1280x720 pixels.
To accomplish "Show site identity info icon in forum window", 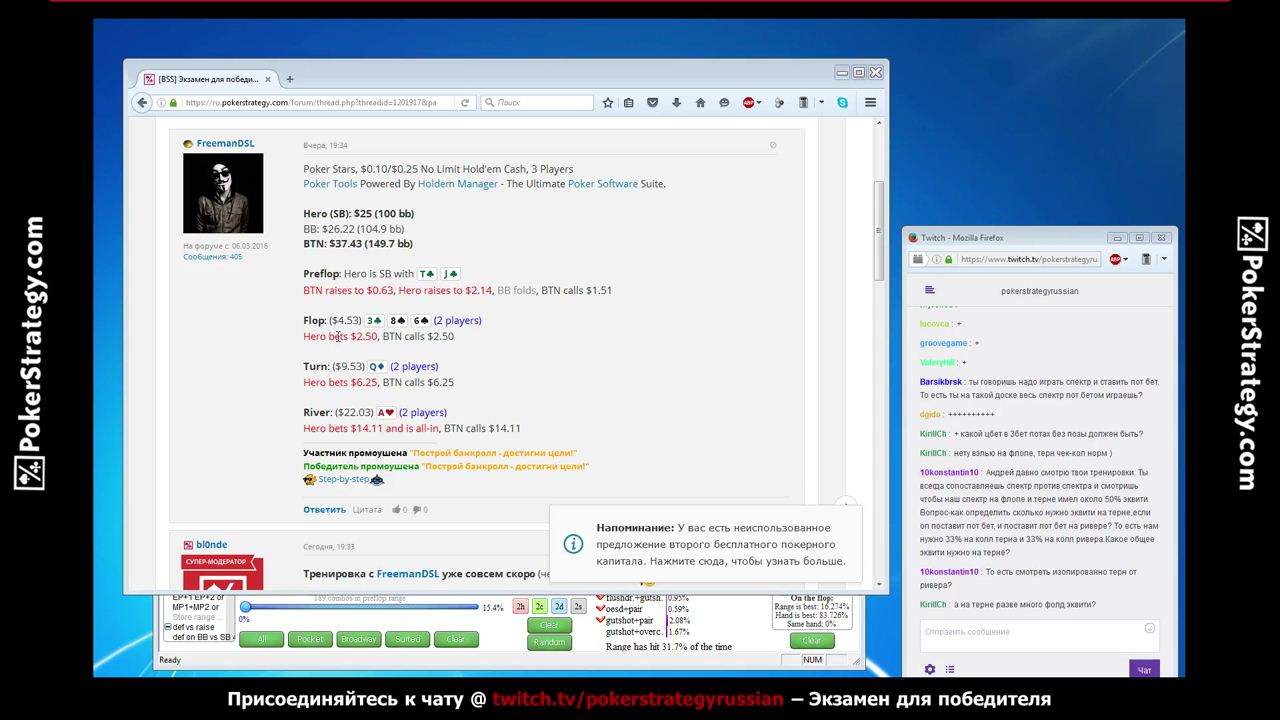I will pos(162,102).
